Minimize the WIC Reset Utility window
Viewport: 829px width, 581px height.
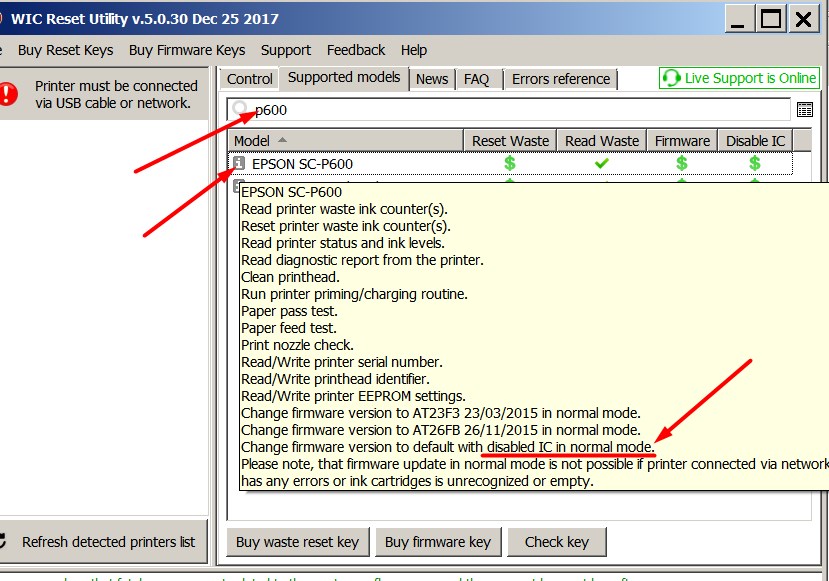pyautogui.click(x=738, y=20)
